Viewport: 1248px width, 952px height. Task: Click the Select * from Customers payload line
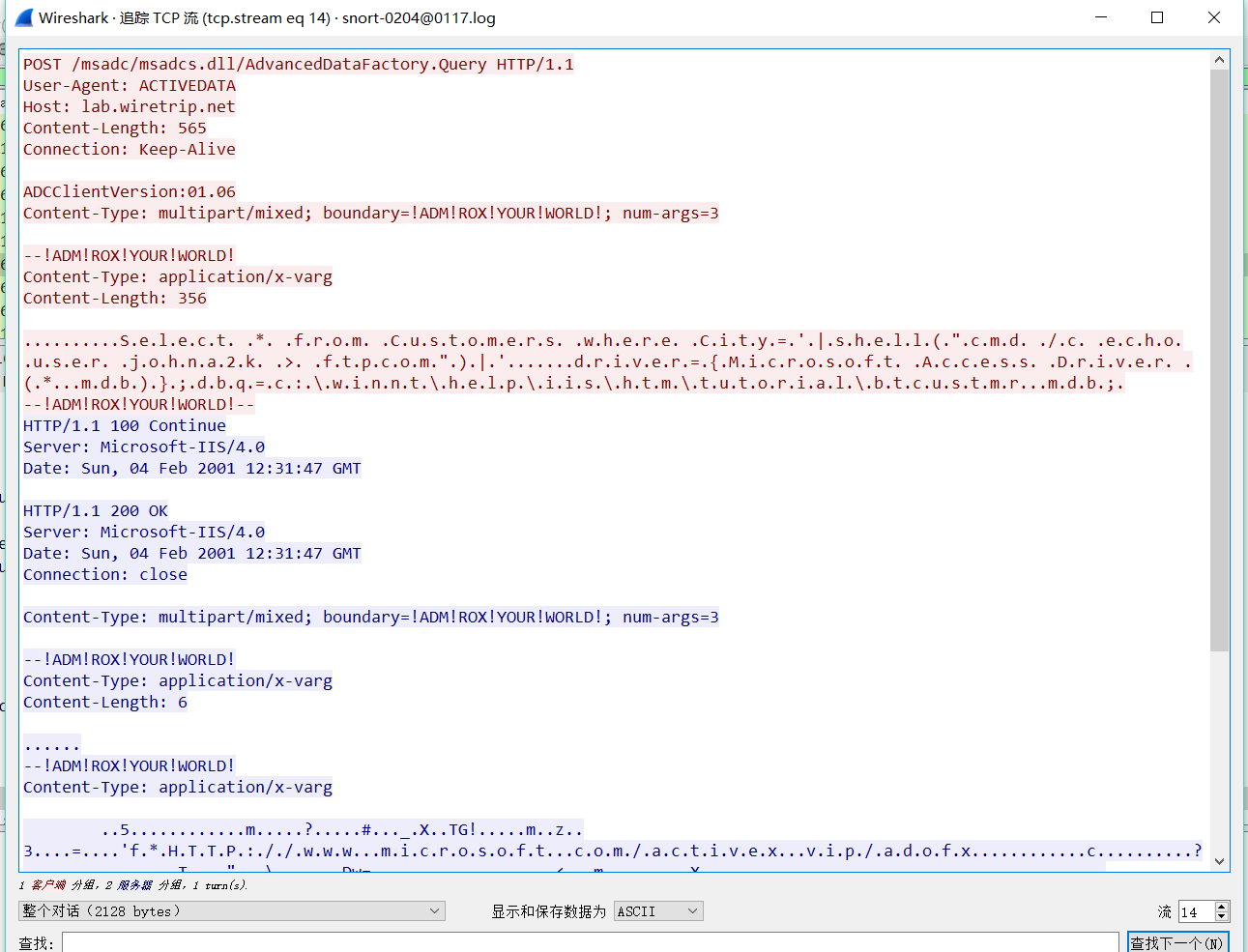603,340
